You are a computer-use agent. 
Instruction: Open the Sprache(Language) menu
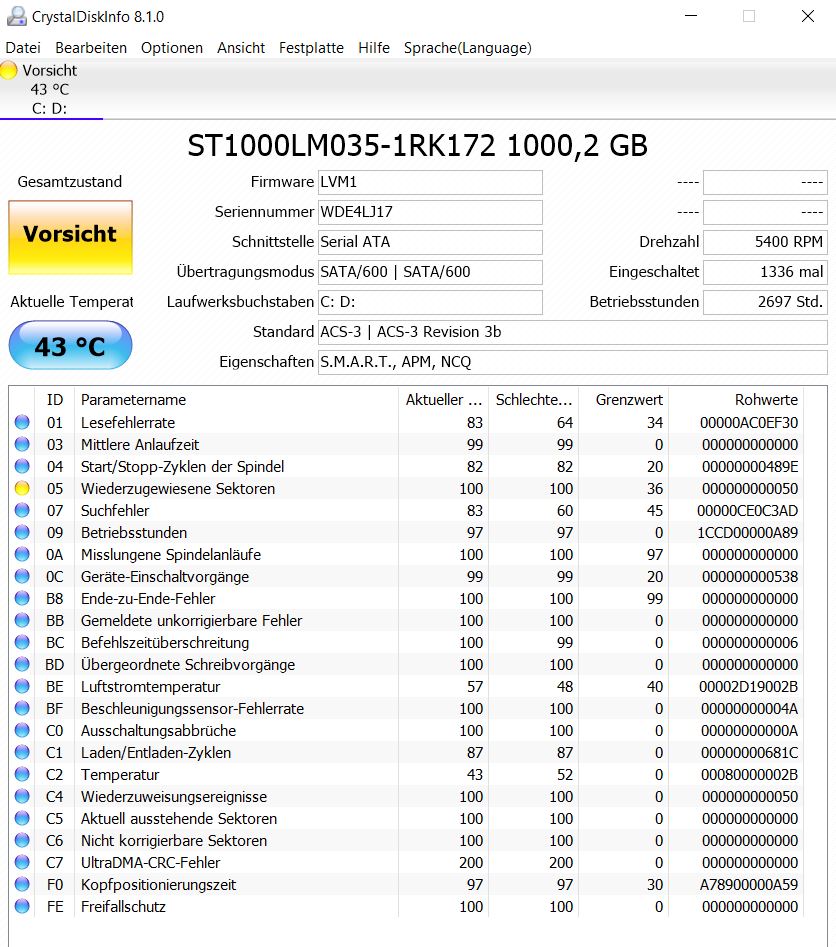click(468, 48)
